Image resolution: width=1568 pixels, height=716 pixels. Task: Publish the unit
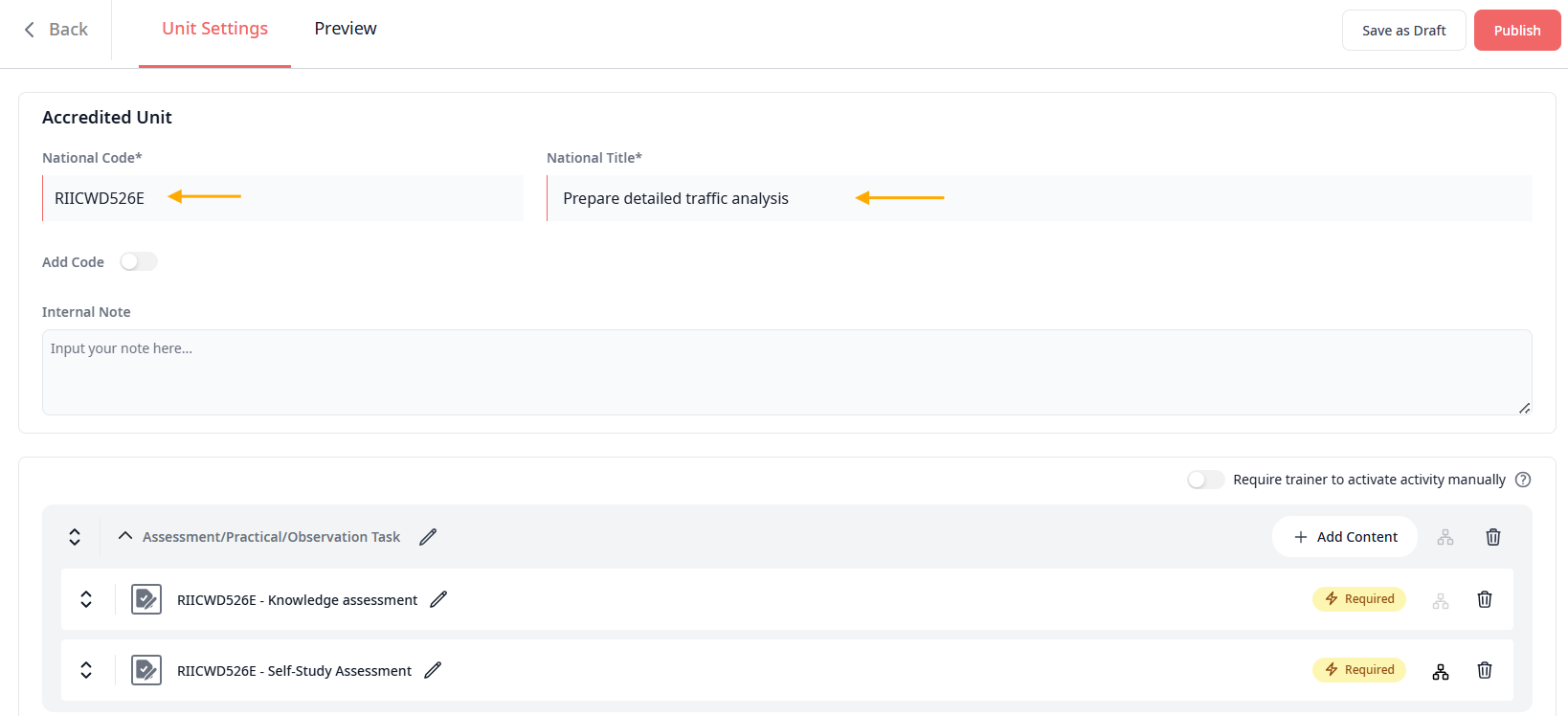click(1517, 31)
